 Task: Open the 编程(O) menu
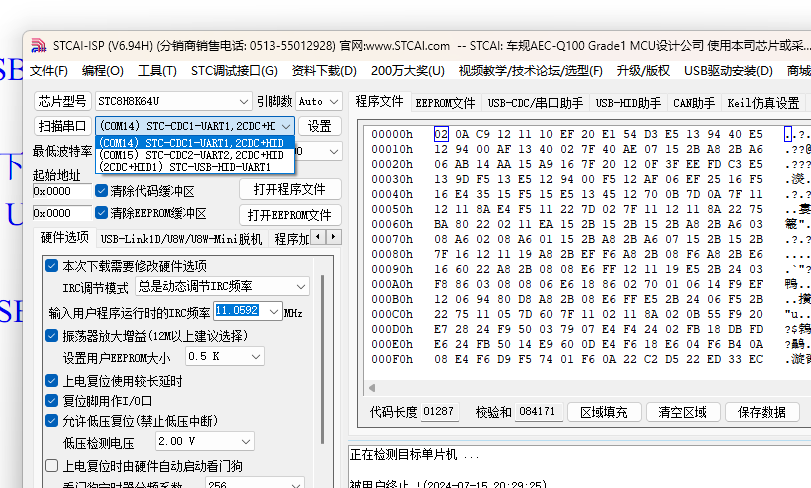(102, 71)
